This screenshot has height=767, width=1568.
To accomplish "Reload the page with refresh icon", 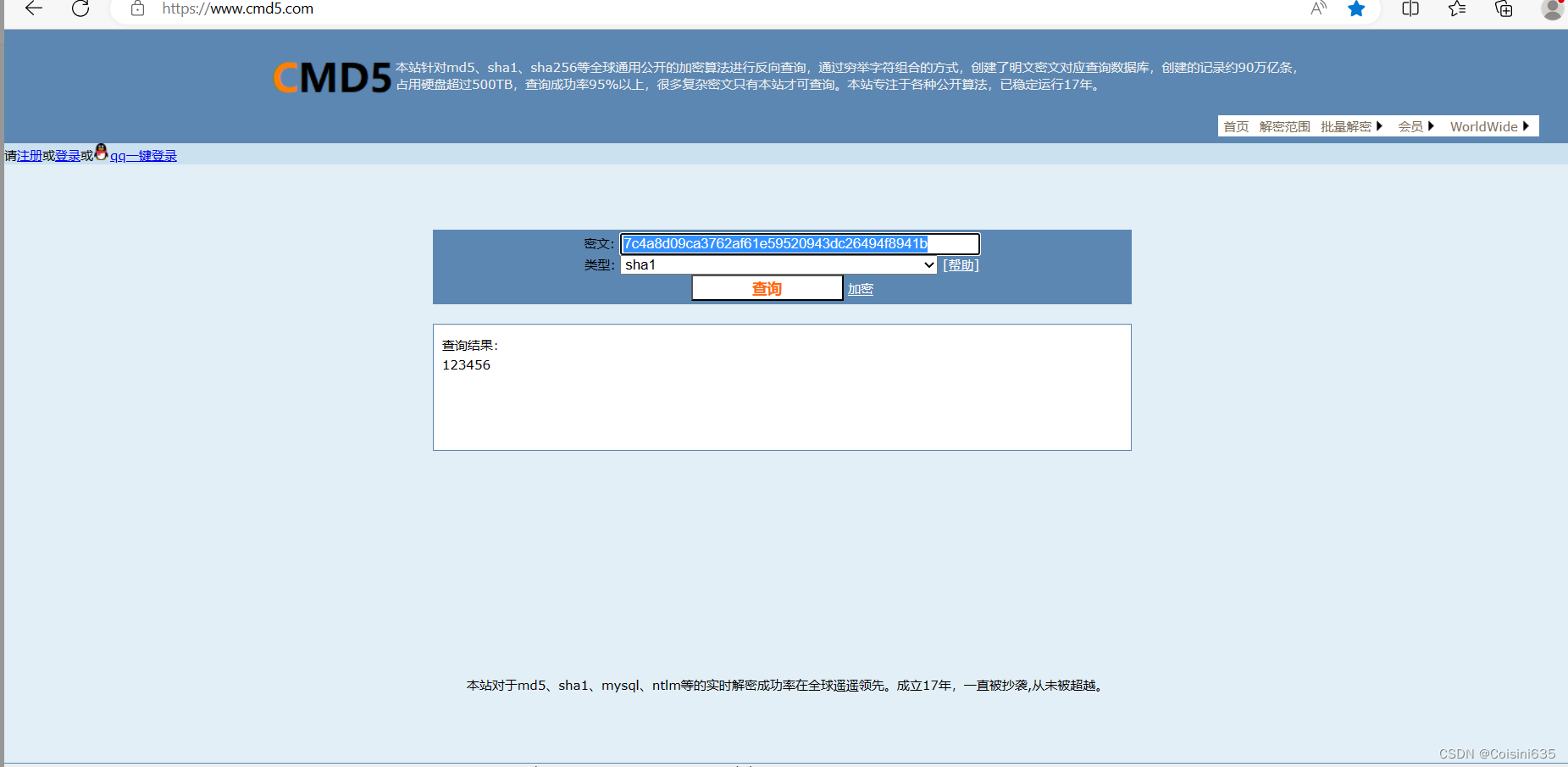I will pyautogui.click(x=80, y=8).
